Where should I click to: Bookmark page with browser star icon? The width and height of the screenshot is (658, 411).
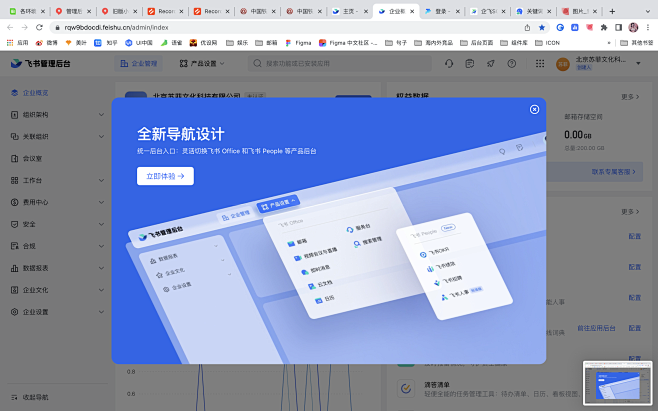[542, 27]
